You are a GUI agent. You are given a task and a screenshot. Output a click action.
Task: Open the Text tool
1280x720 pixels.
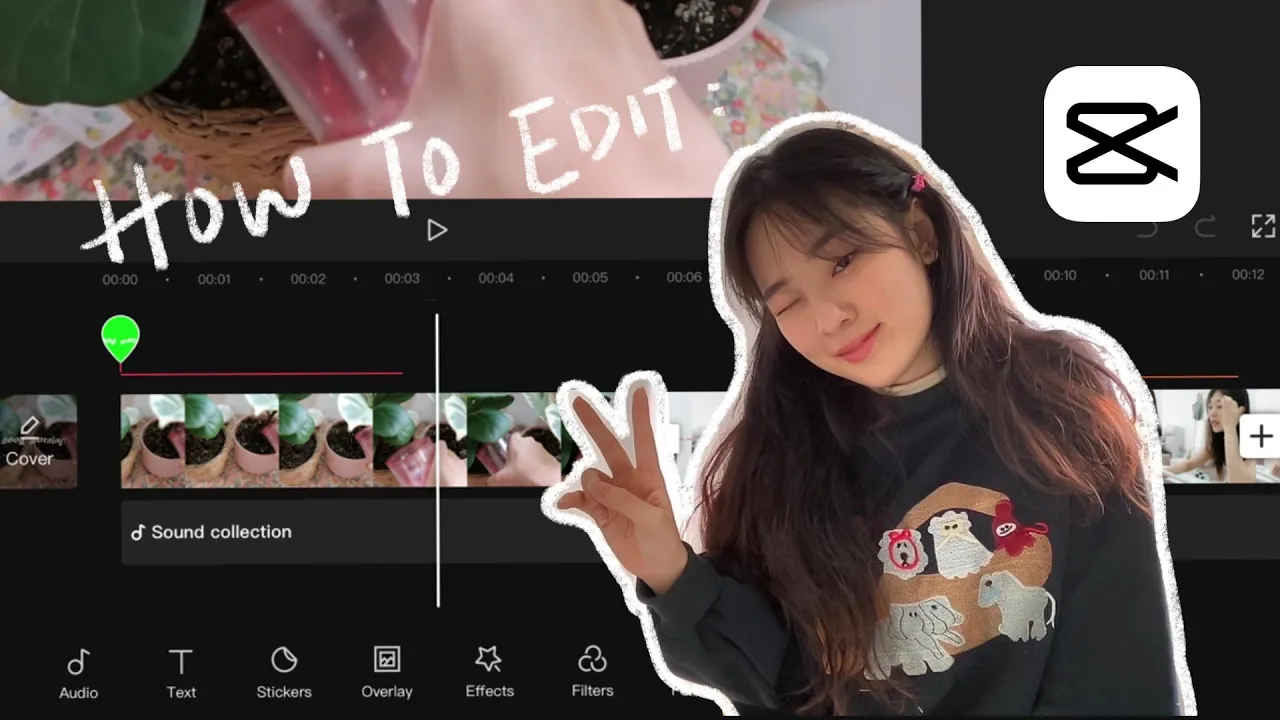(181, 673)
